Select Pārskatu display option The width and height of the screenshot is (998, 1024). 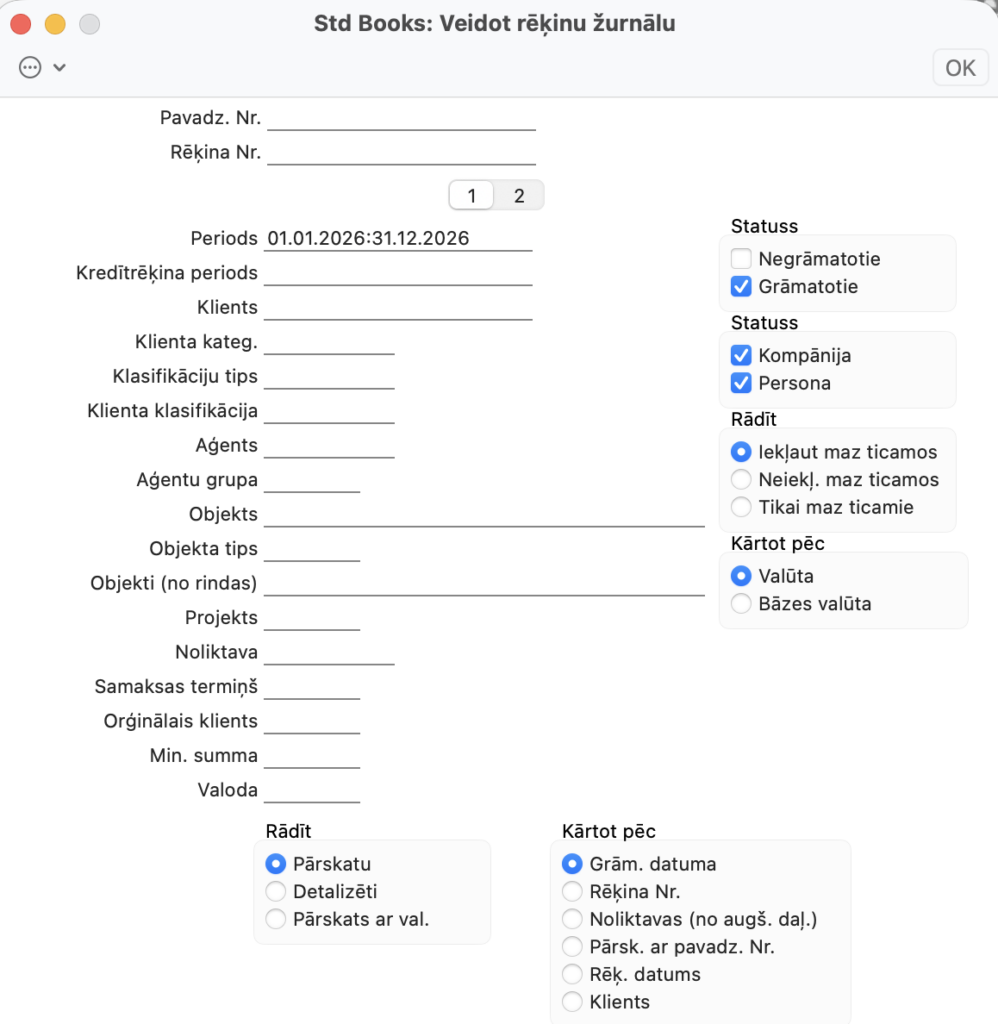coord(276,864)
